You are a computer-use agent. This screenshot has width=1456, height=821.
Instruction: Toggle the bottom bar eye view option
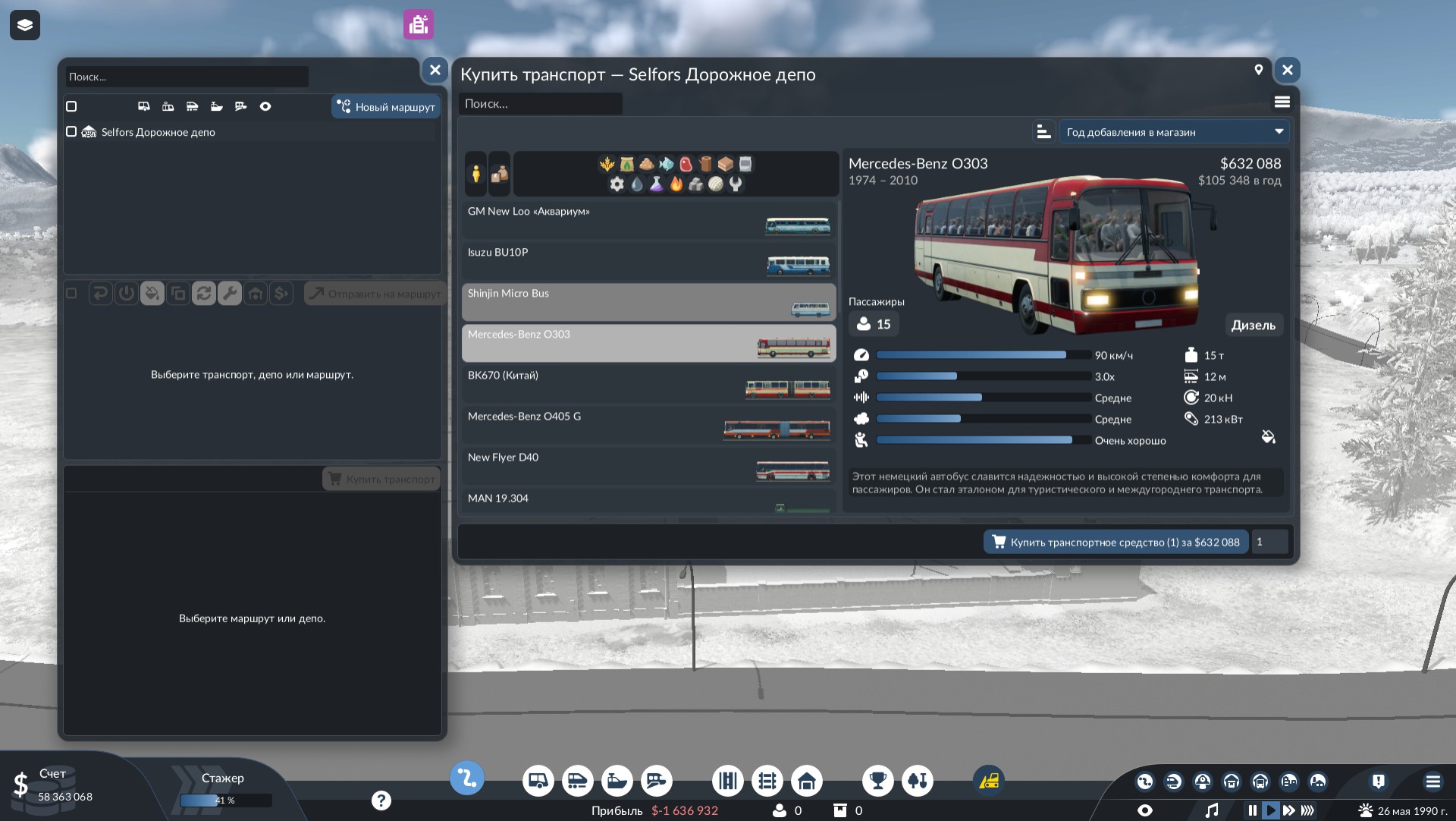pos(1145,810)
